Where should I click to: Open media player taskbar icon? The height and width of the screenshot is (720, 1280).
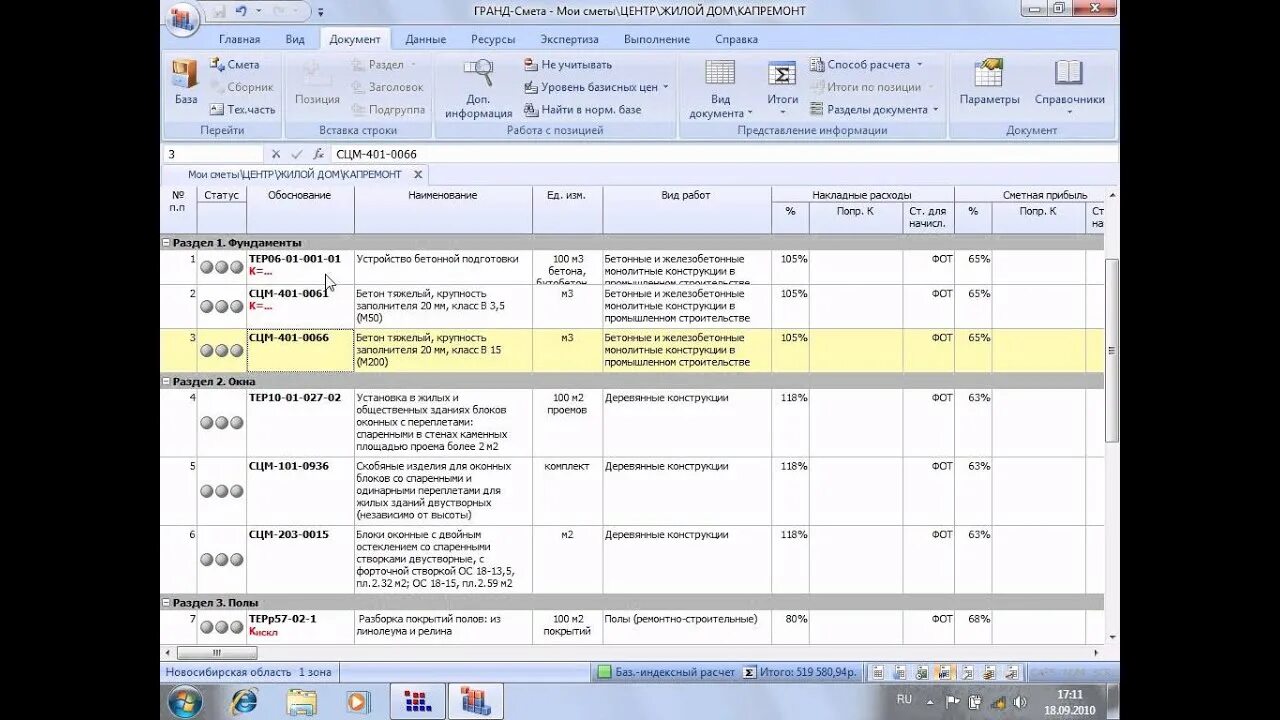click(x=358, y=702)
